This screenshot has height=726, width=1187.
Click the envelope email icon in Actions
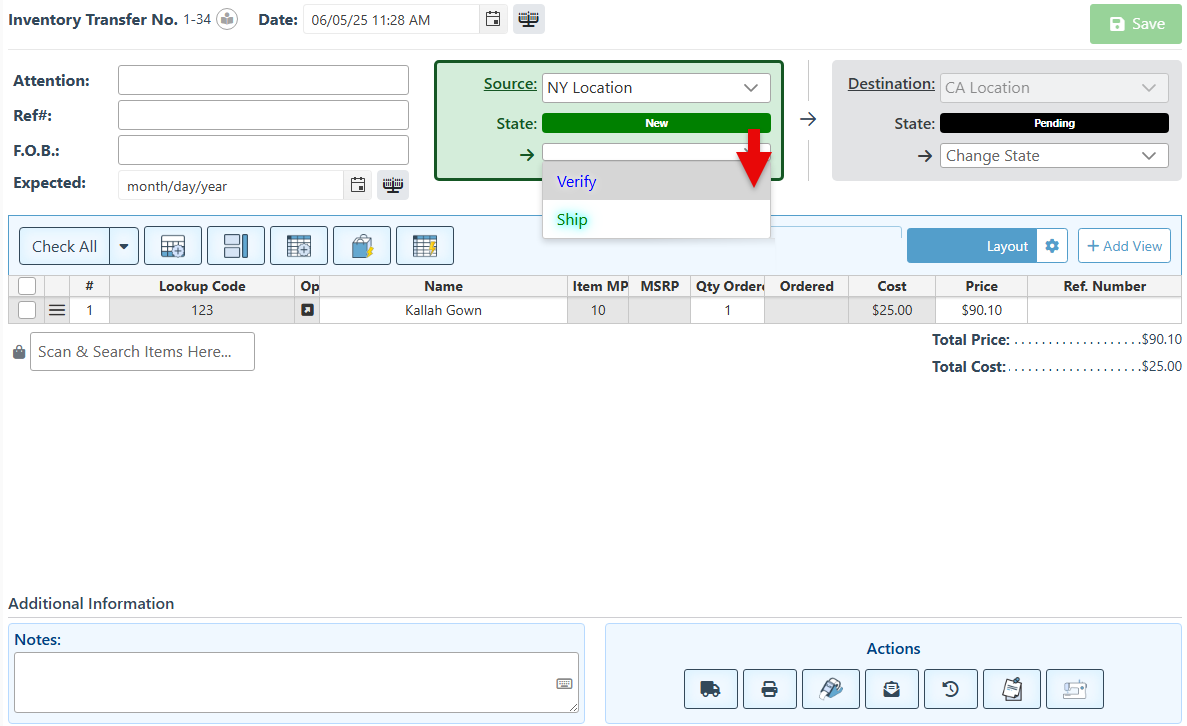891,689
